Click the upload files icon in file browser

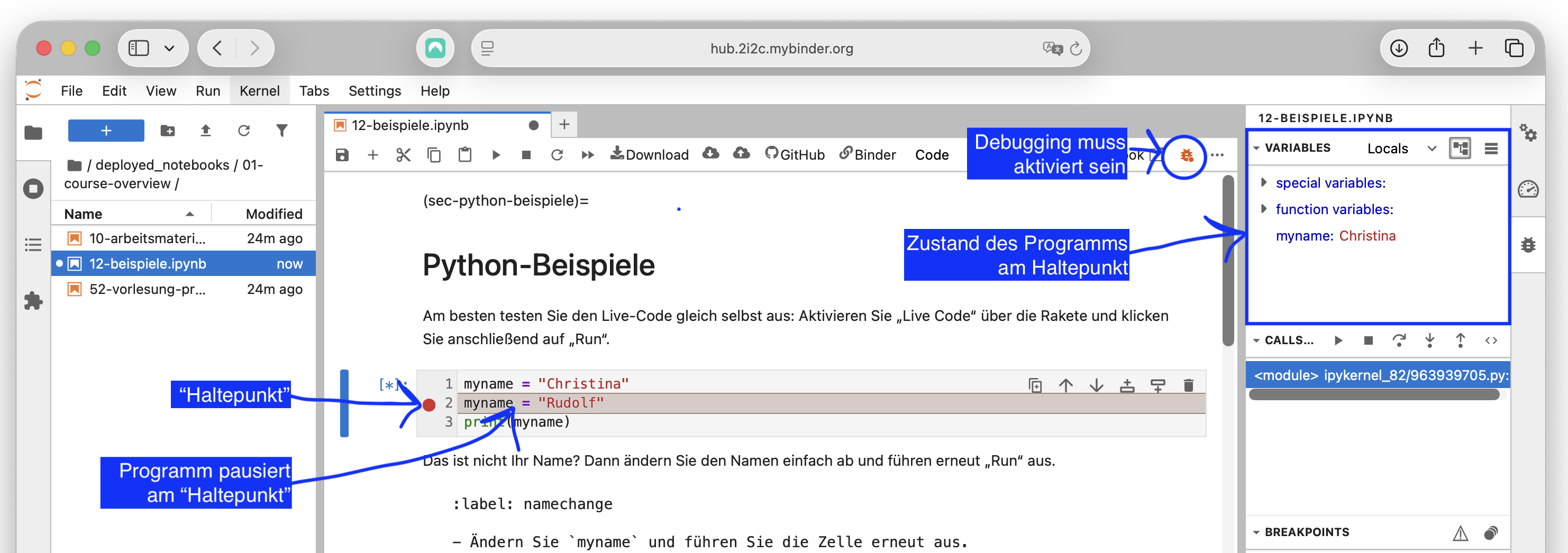pos(206,131)
